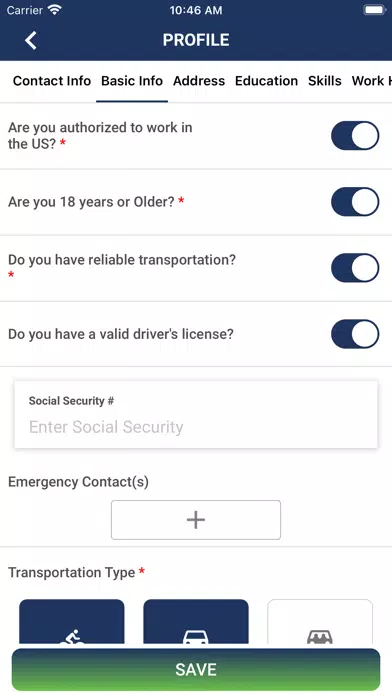This screenshot has width=392, height=696.
Task: Select the car transportation type
Action: point(196,621)
